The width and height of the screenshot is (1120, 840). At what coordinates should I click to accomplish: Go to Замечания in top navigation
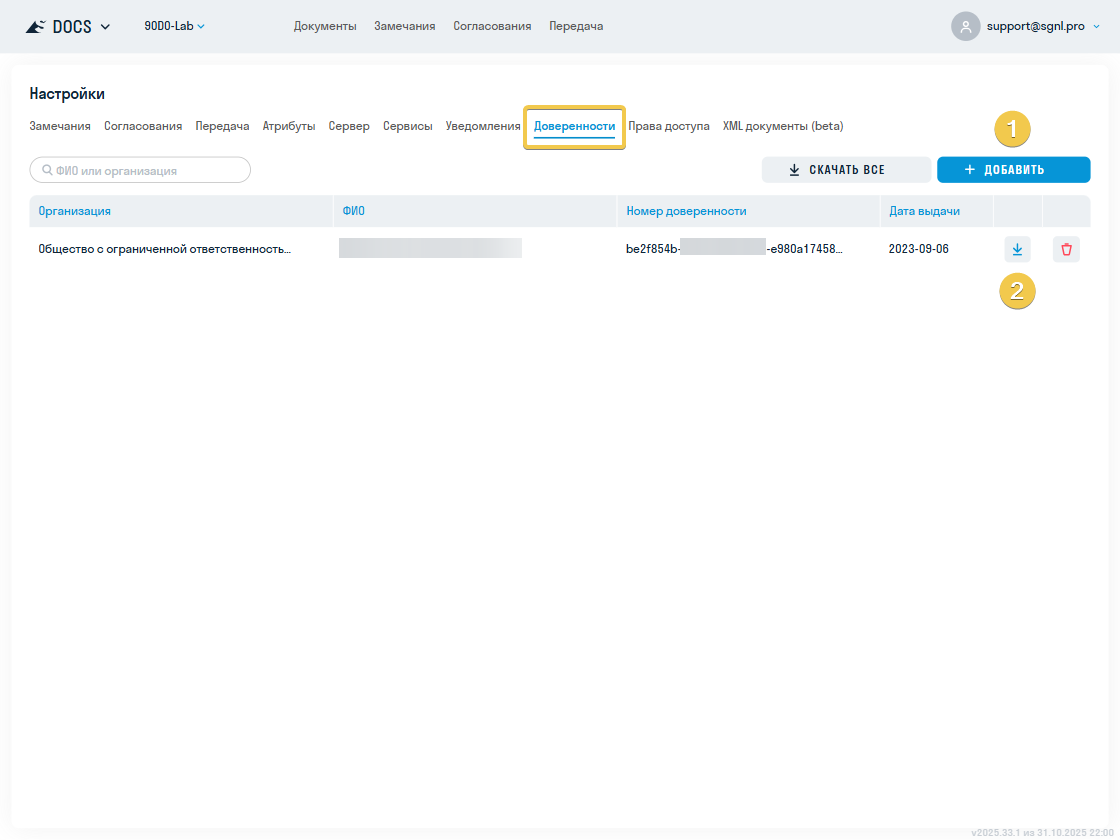[404, 26]
